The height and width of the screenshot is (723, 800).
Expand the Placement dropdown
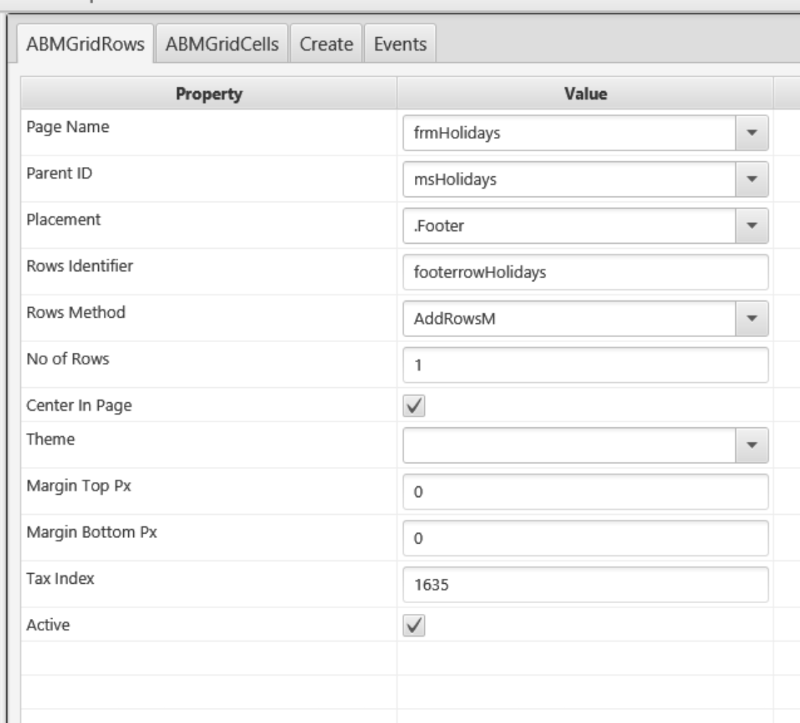pyautogui.click(x=751, y=226)
